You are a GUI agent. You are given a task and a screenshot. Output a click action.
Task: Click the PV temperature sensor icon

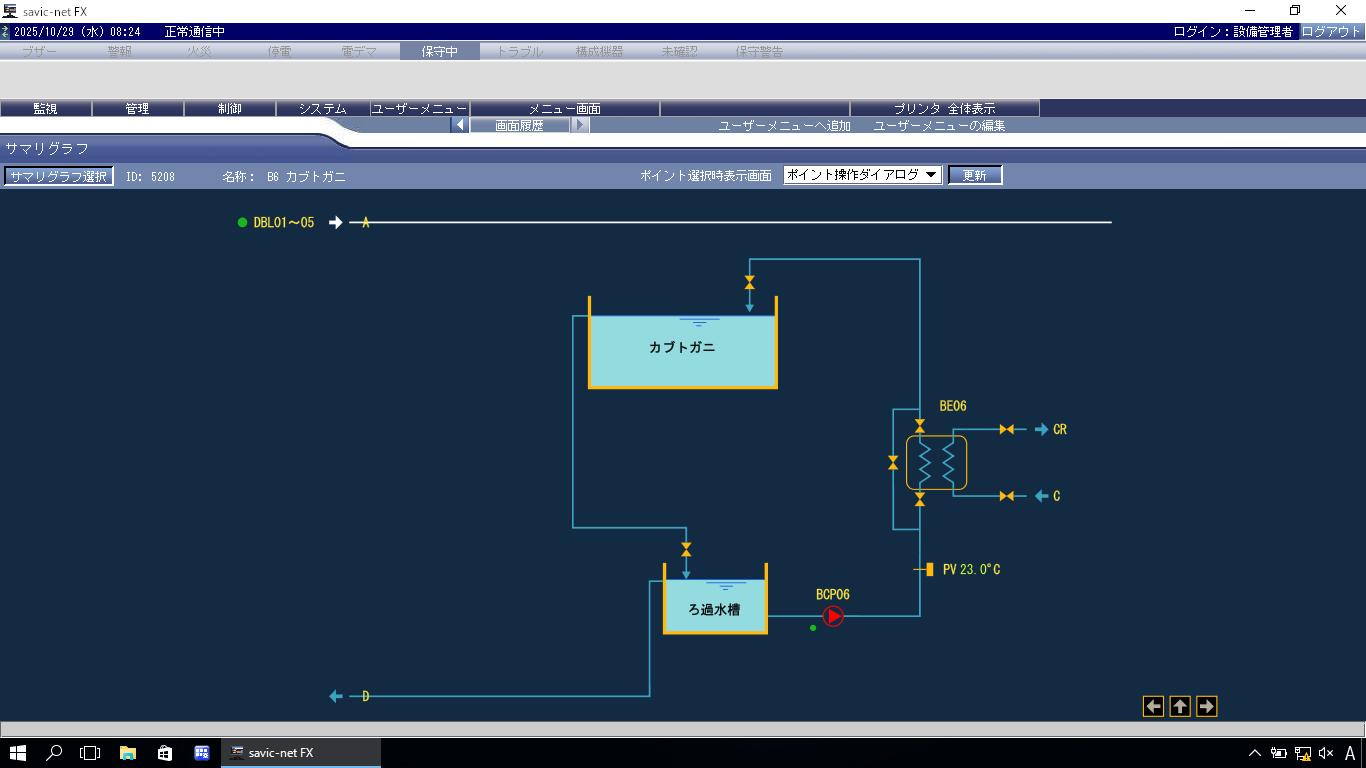[929, 569]
